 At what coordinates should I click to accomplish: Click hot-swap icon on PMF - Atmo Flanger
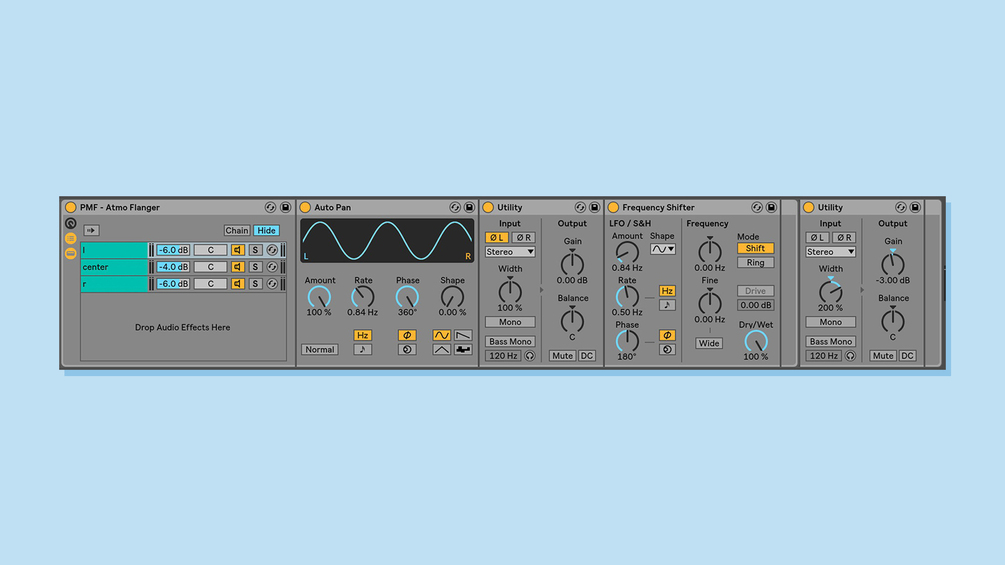coord(270,208)
